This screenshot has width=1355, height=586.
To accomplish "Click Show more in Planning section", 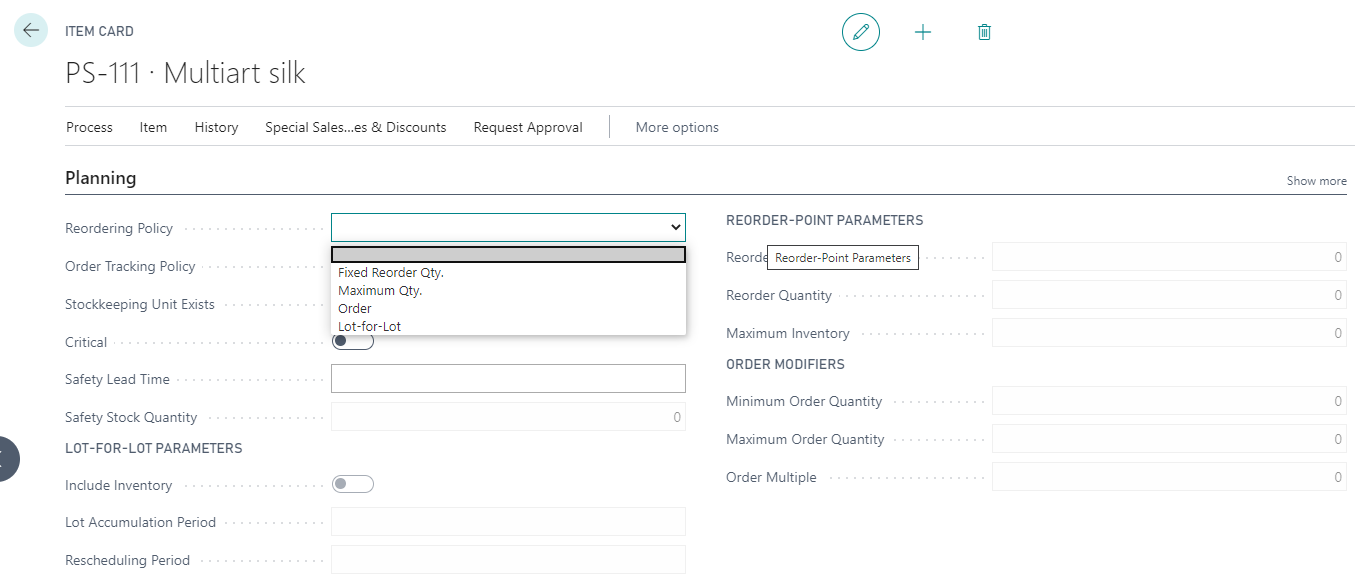I will pos(1316,181).
